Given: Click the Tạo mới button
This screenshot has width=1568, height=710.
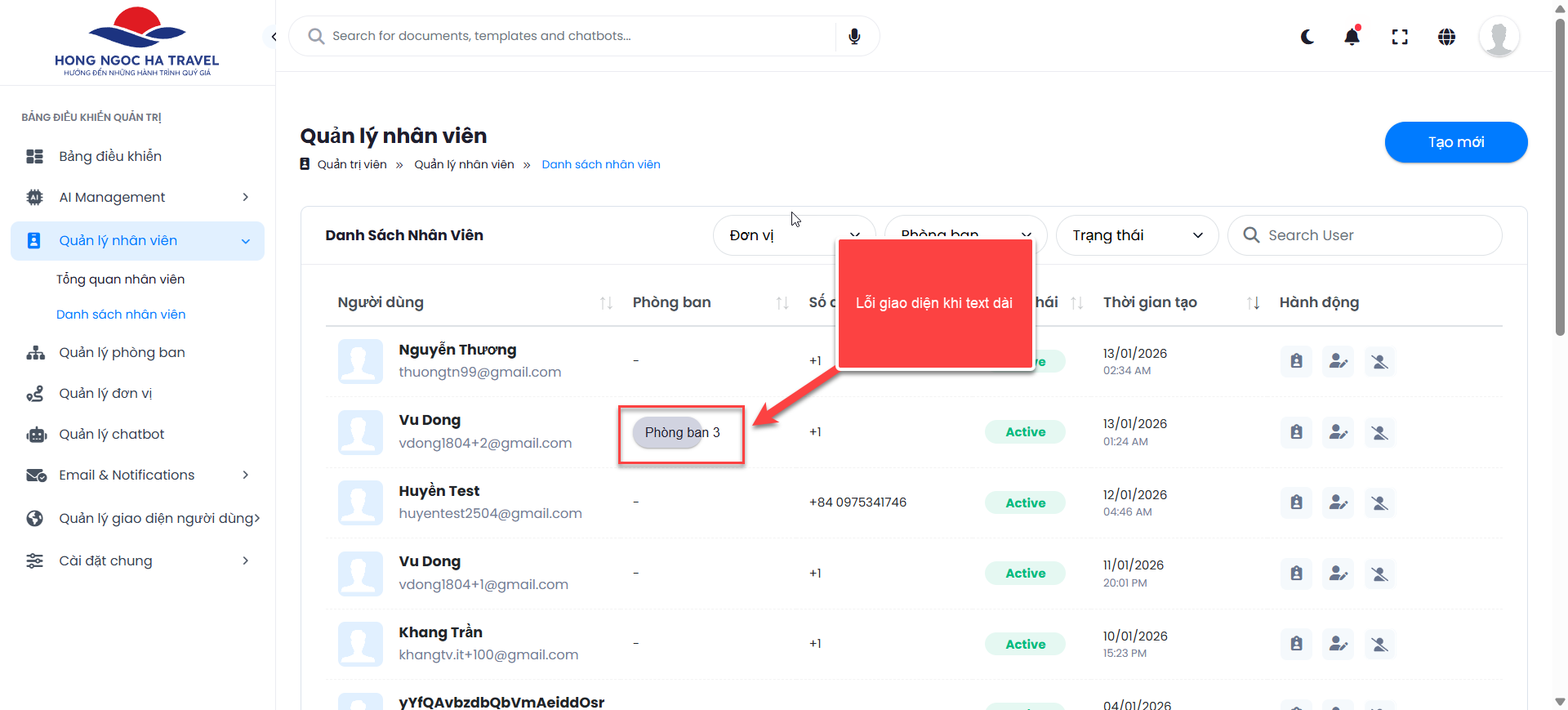Looking at the screenshot, I should pos(1455,142).
